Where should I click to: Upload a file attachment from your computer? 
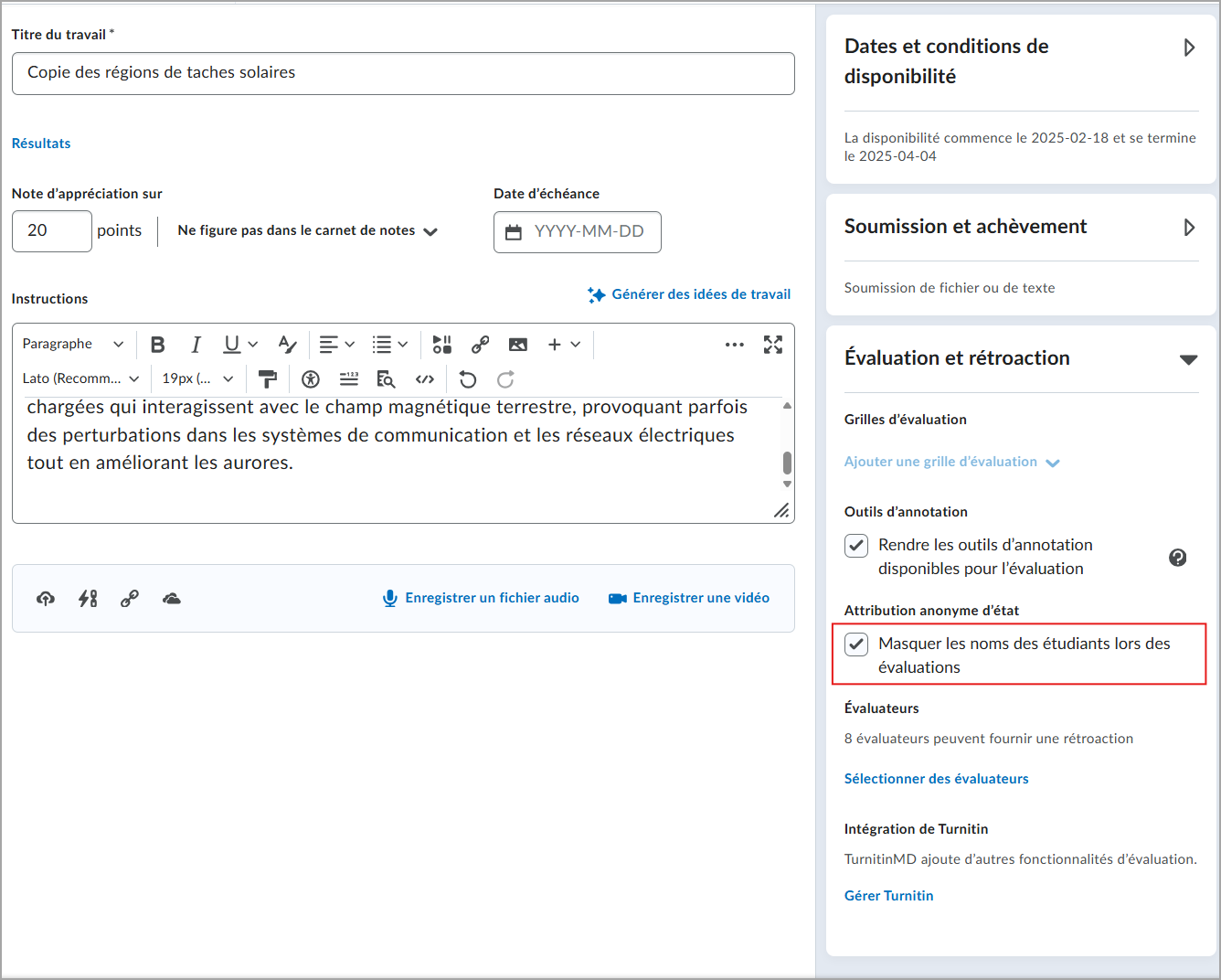tap(46, 598)
